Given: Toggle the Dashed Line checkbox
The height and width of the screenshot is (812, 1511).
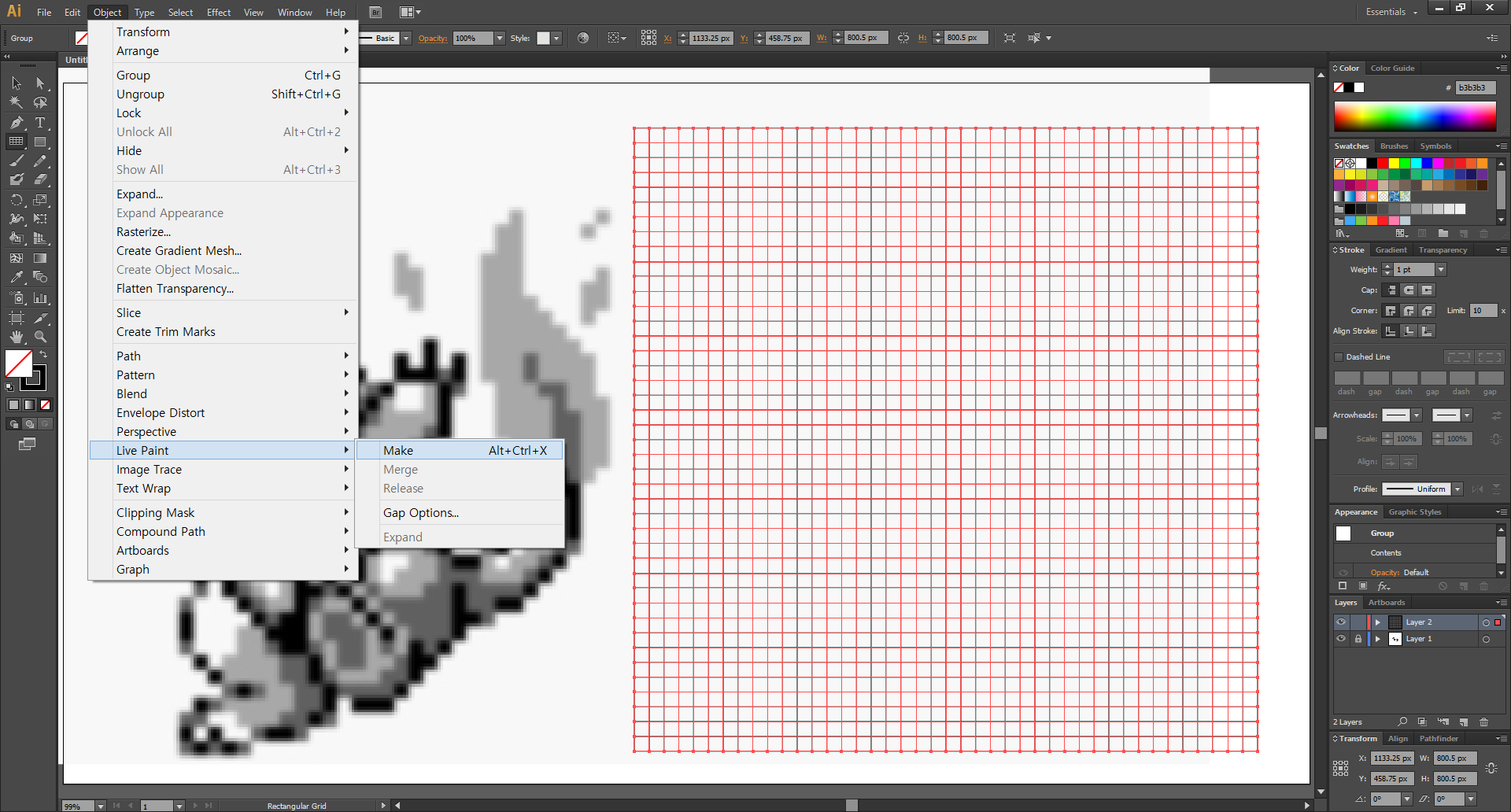Looking at the screenshot, I should (1338, 357).
